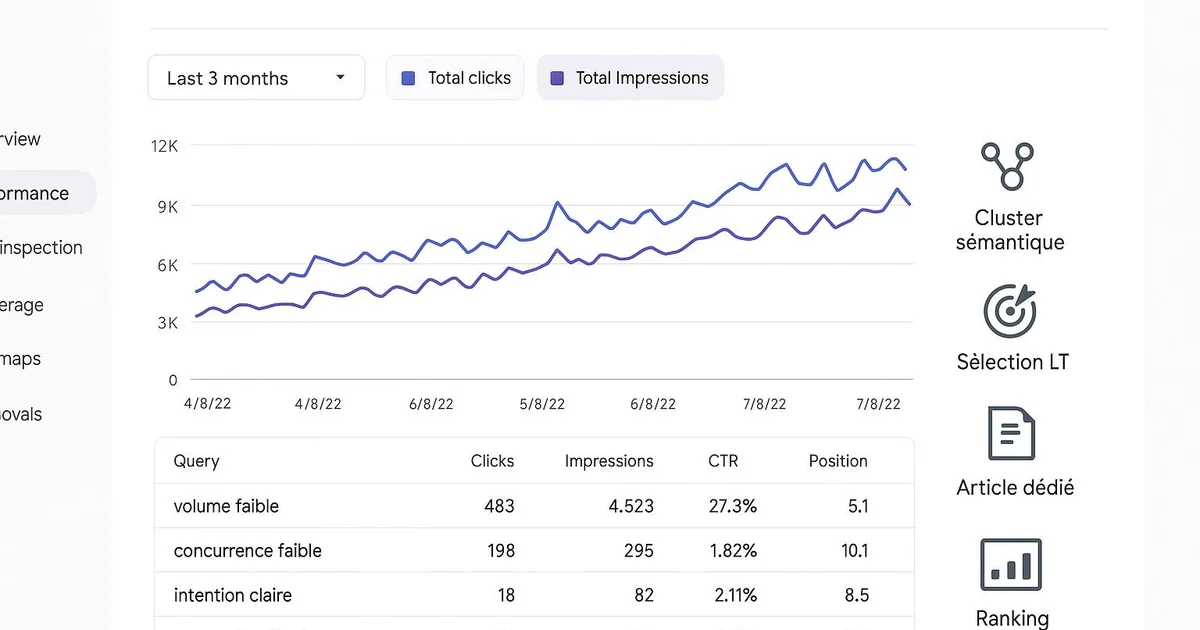Sort table by Clicks column header
1200x630 pixels.
click(492, 461)
